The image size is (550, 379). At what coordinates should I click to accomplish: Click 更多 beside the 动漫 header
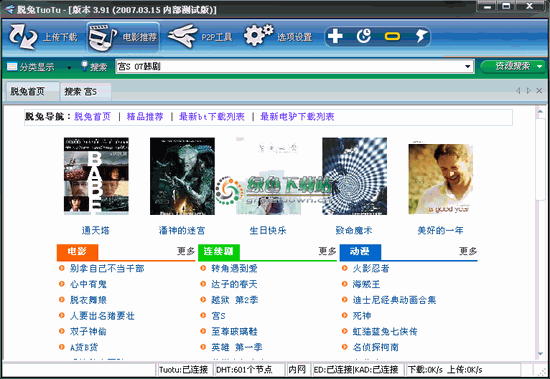468,251
